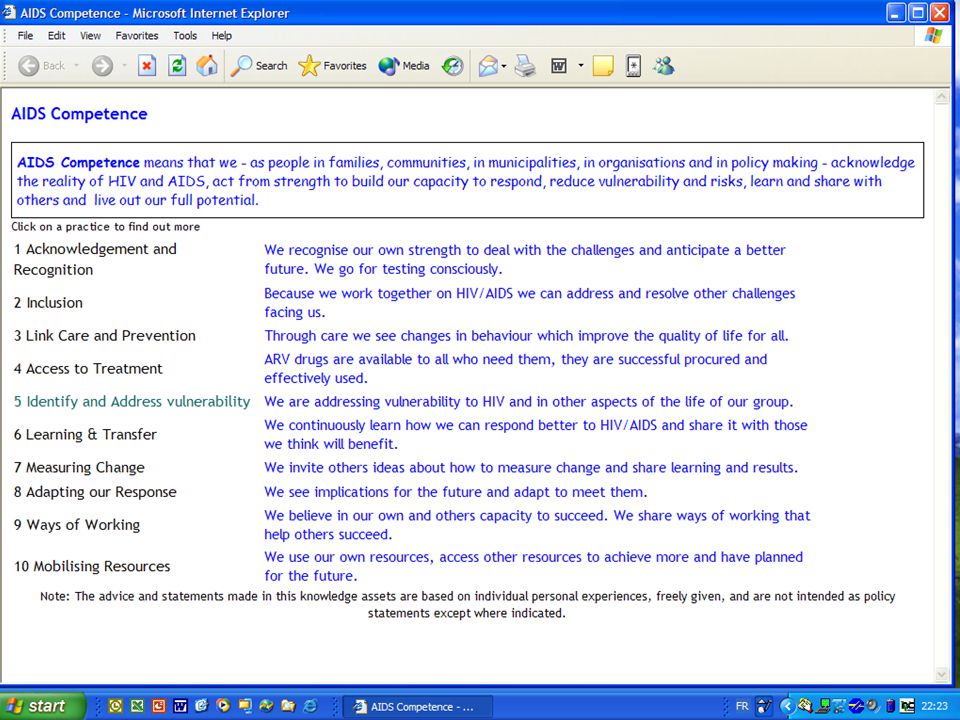Click the Forward navigation arrow
The image size is (960, 720).
click(102, 66)
